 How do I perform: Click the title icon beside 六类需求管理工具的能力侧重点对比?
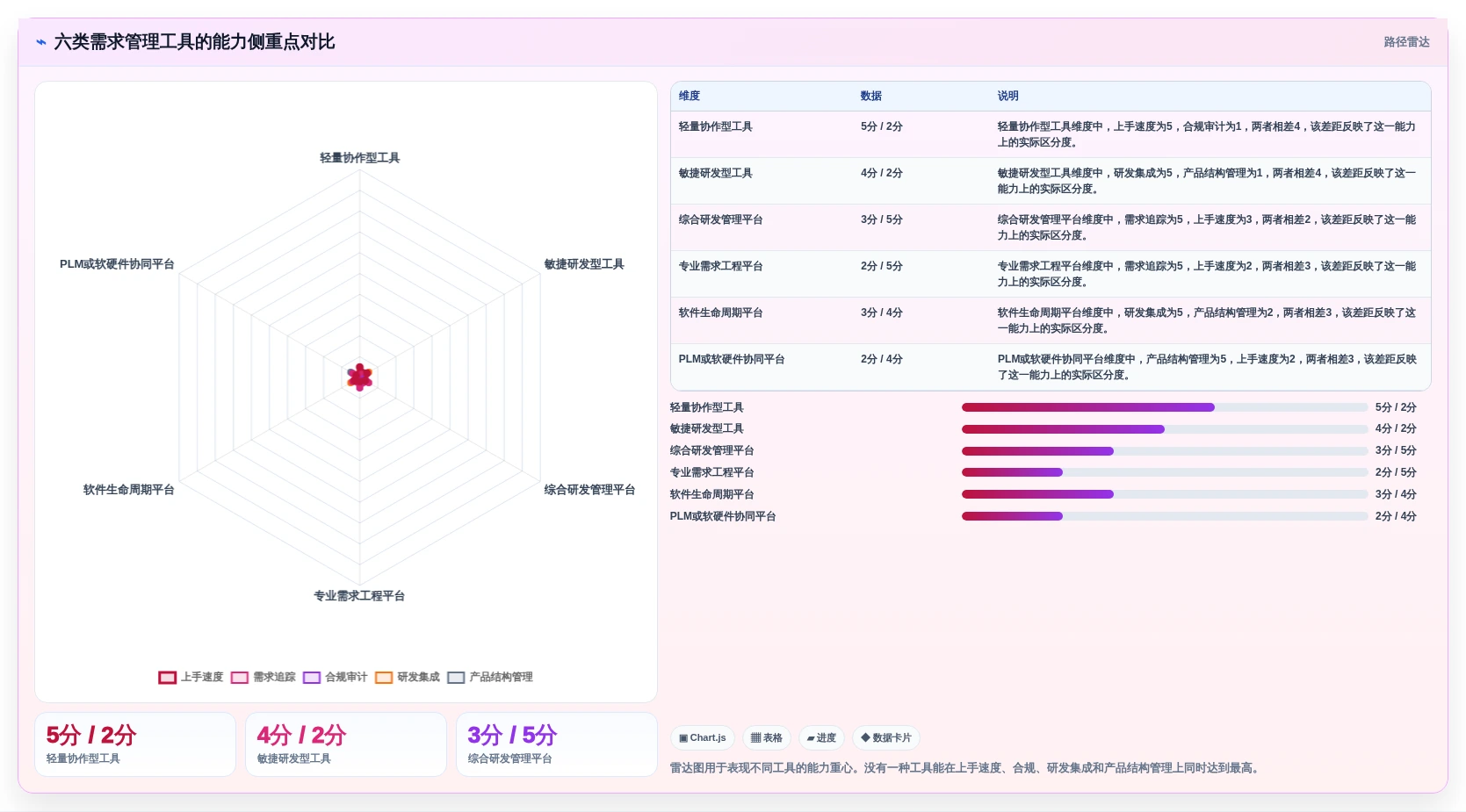[41, 42]
